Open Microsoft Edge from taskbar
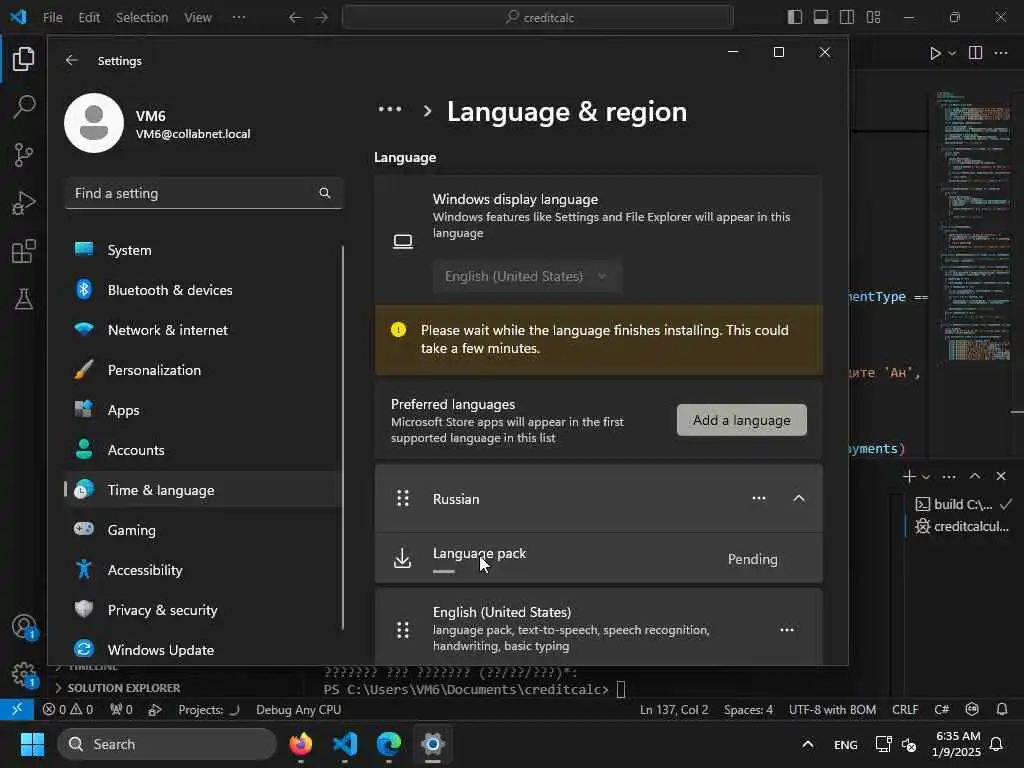 tap(389, 744)
